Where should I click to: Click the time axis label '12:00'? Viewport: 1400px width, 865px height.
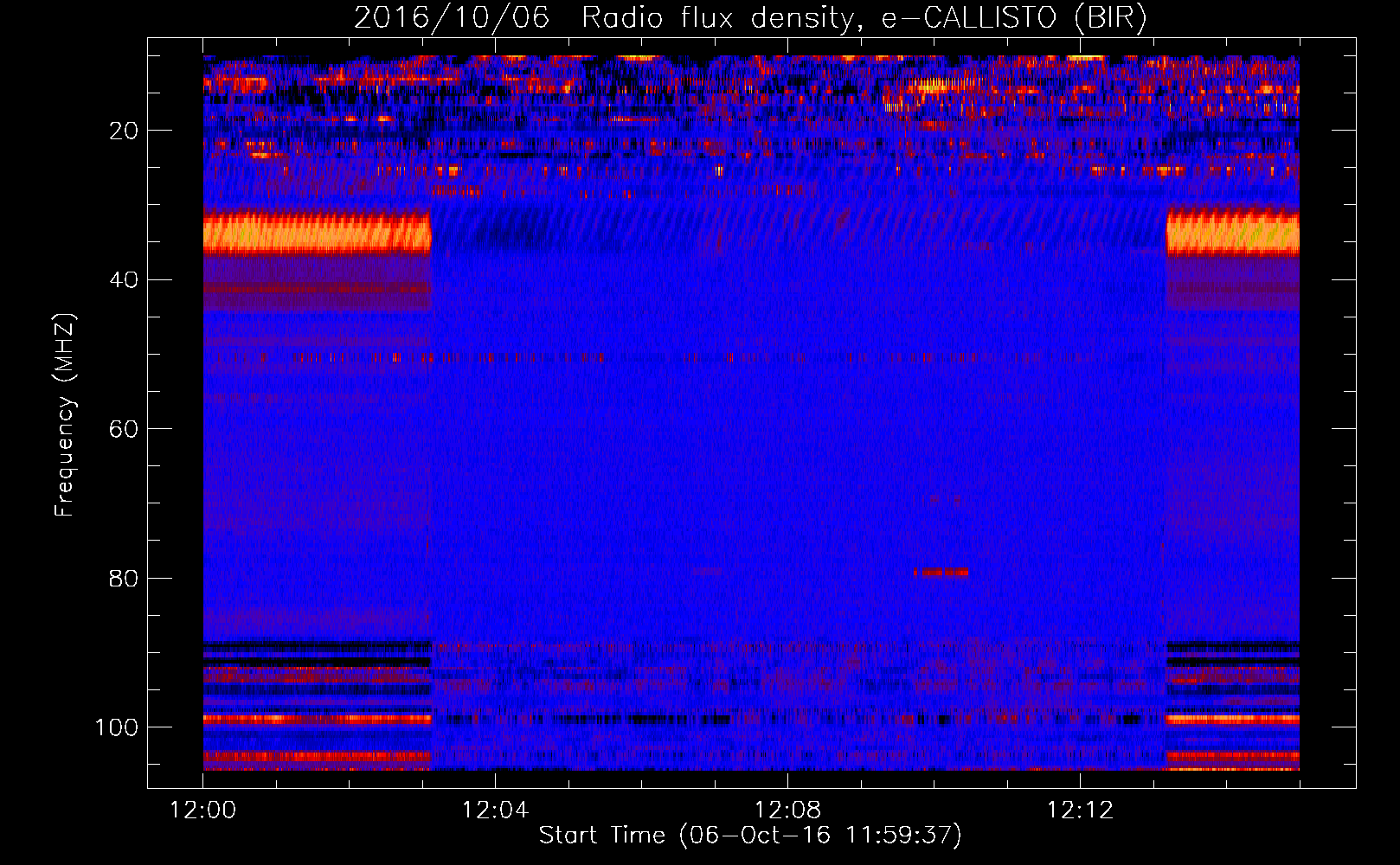[202, 811]
